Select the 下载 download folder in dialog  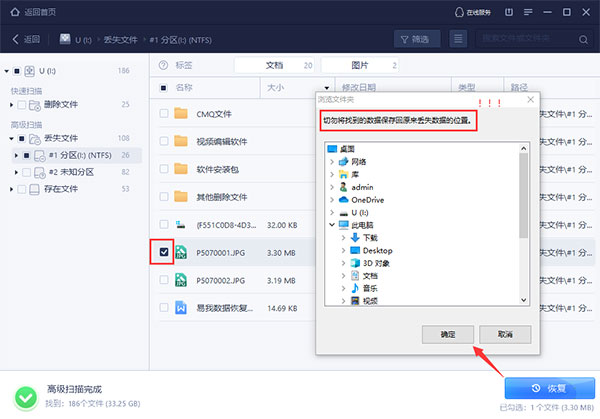click(x=356, y=237)
